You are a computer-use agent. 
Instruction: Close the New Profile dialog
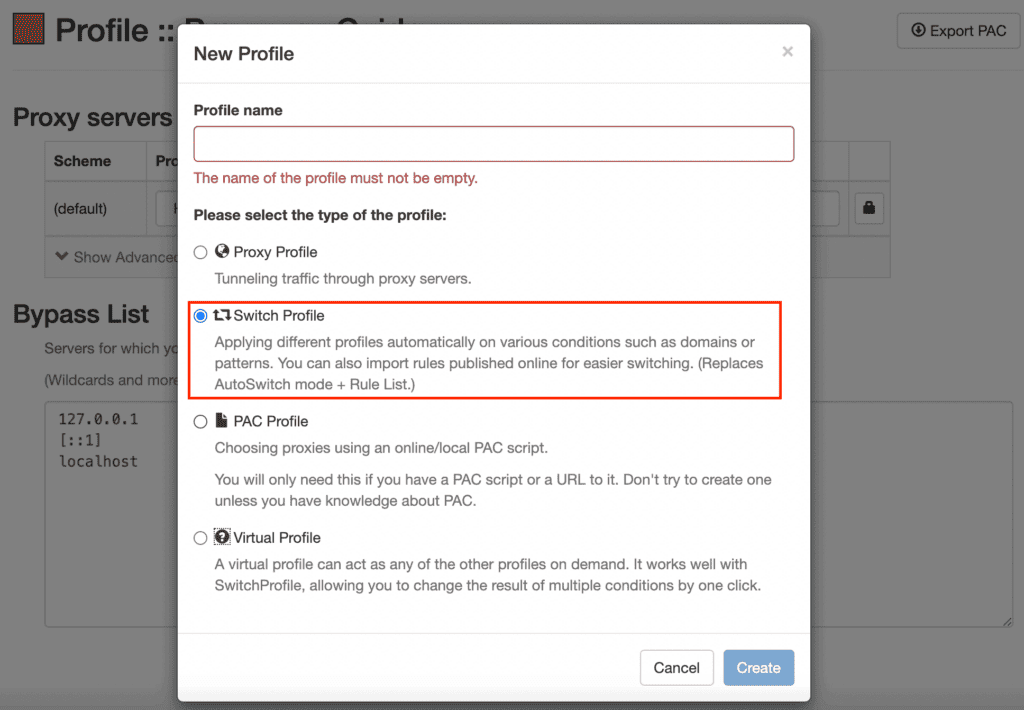pos(788,53)
